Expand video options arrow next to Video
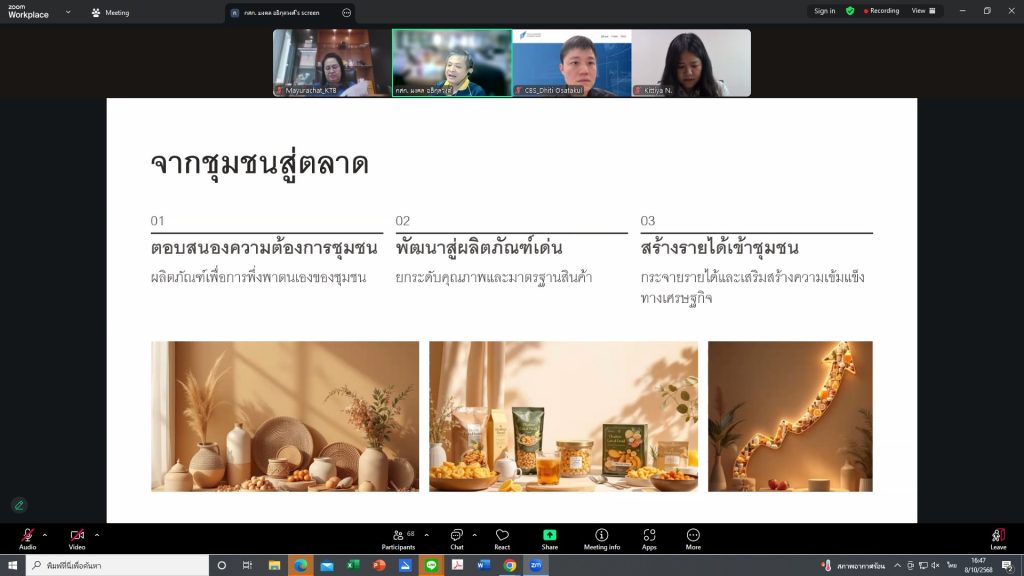The image size is (1024, 576). (x=97, y=534)
